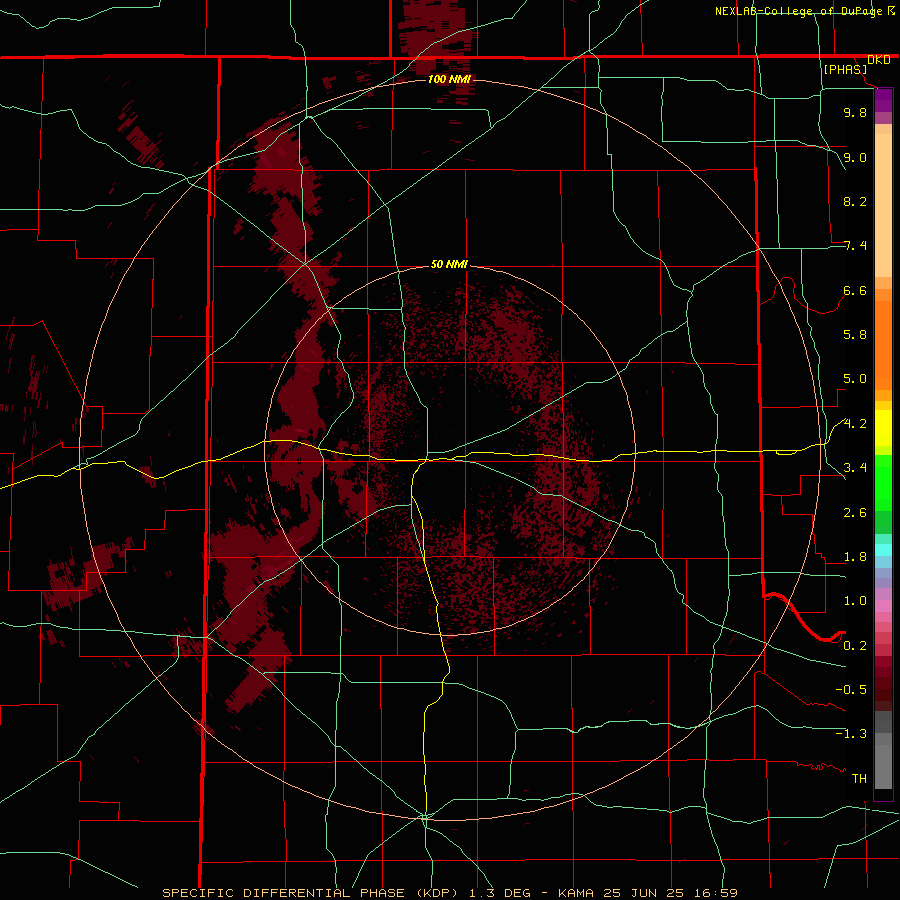900x900 pixels.
Task: Pick the large peach band of the color bar
Action: 883,205
